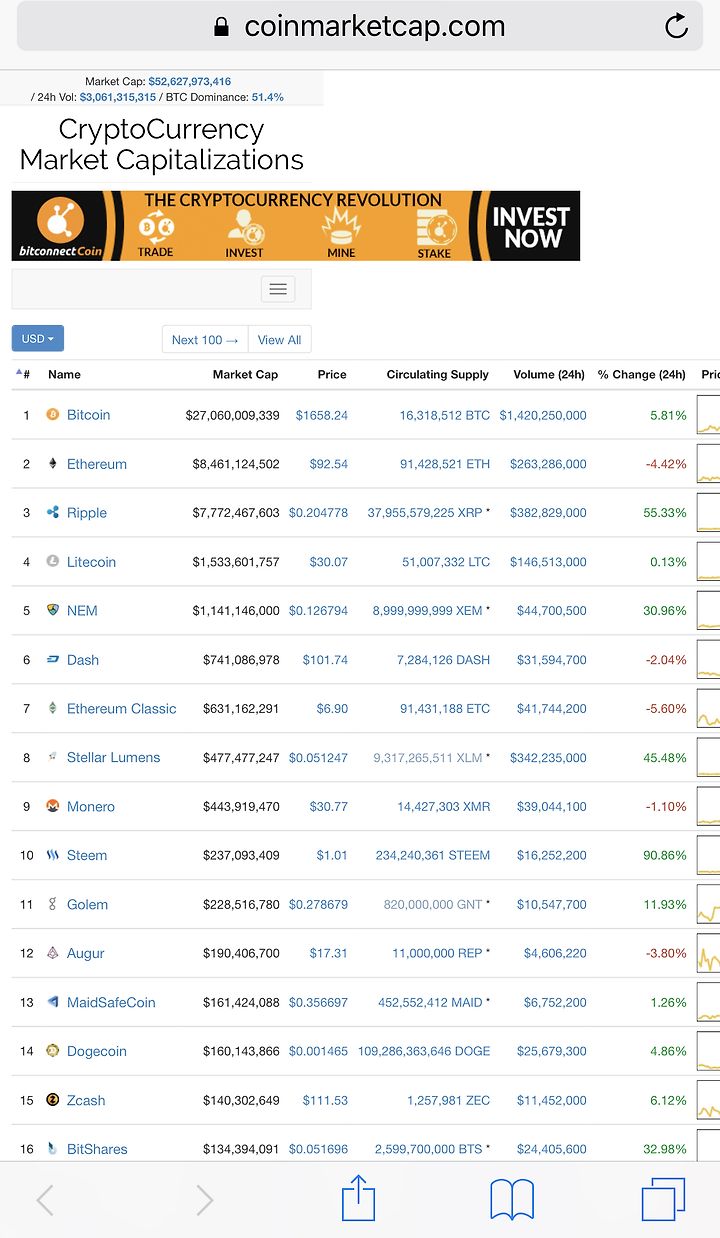Click the total Market Cap value link
Screen dimensions: 720x1238
tap(190, 81)
